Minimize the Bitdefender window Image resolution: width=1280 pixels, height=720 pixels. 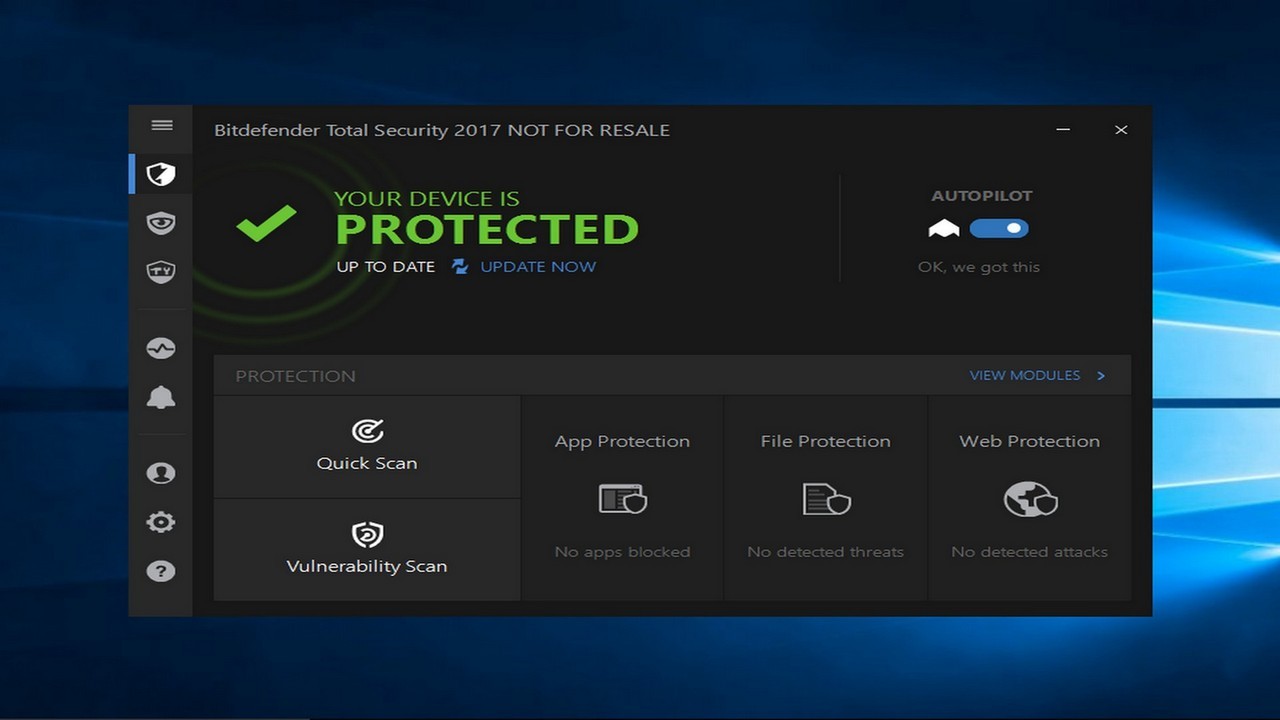click(x=1063, y=130)
